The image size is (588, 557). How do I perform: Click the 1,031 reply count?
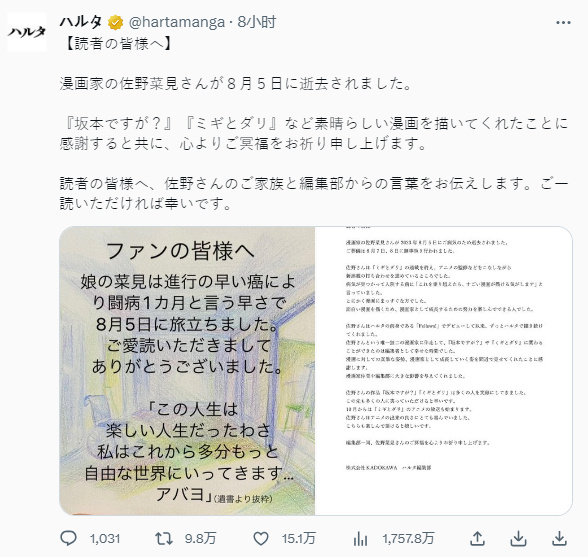click(x=105, y=539)
